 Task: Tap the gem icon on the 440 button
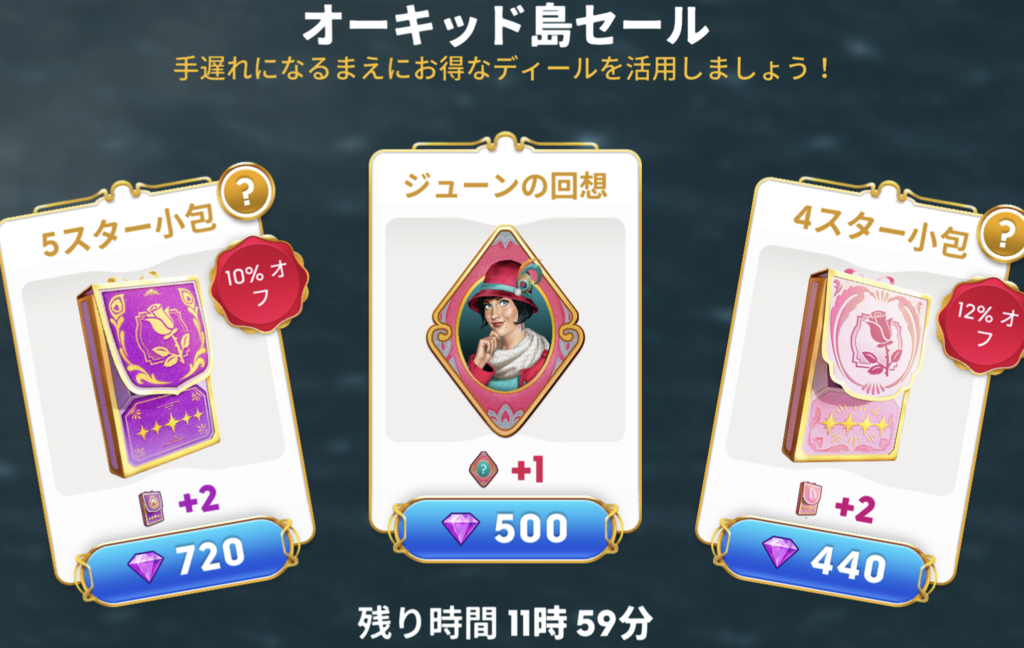780,552
